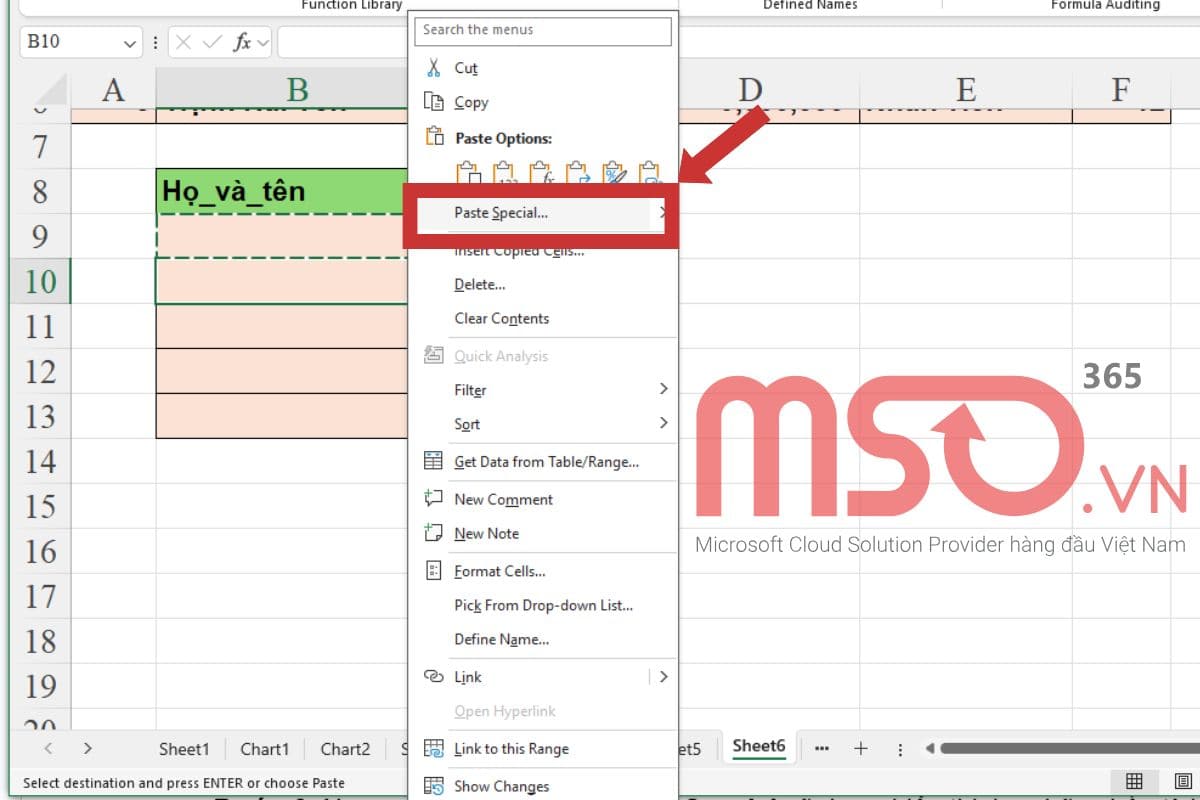Click the Copy icon in context menu
1200x800 pixels.
[433, 102]
